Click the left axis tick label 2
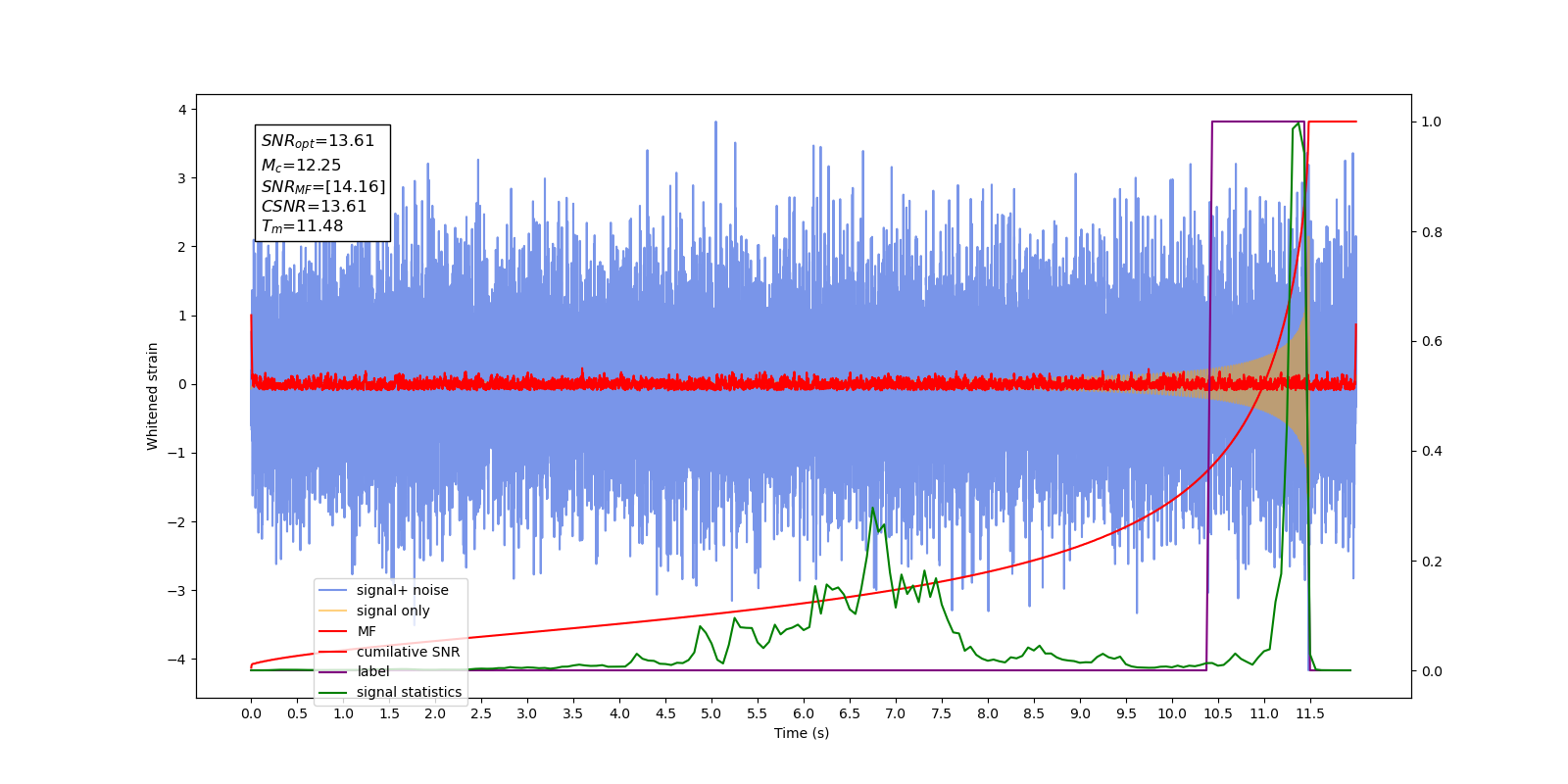 [x=182, y=247]
